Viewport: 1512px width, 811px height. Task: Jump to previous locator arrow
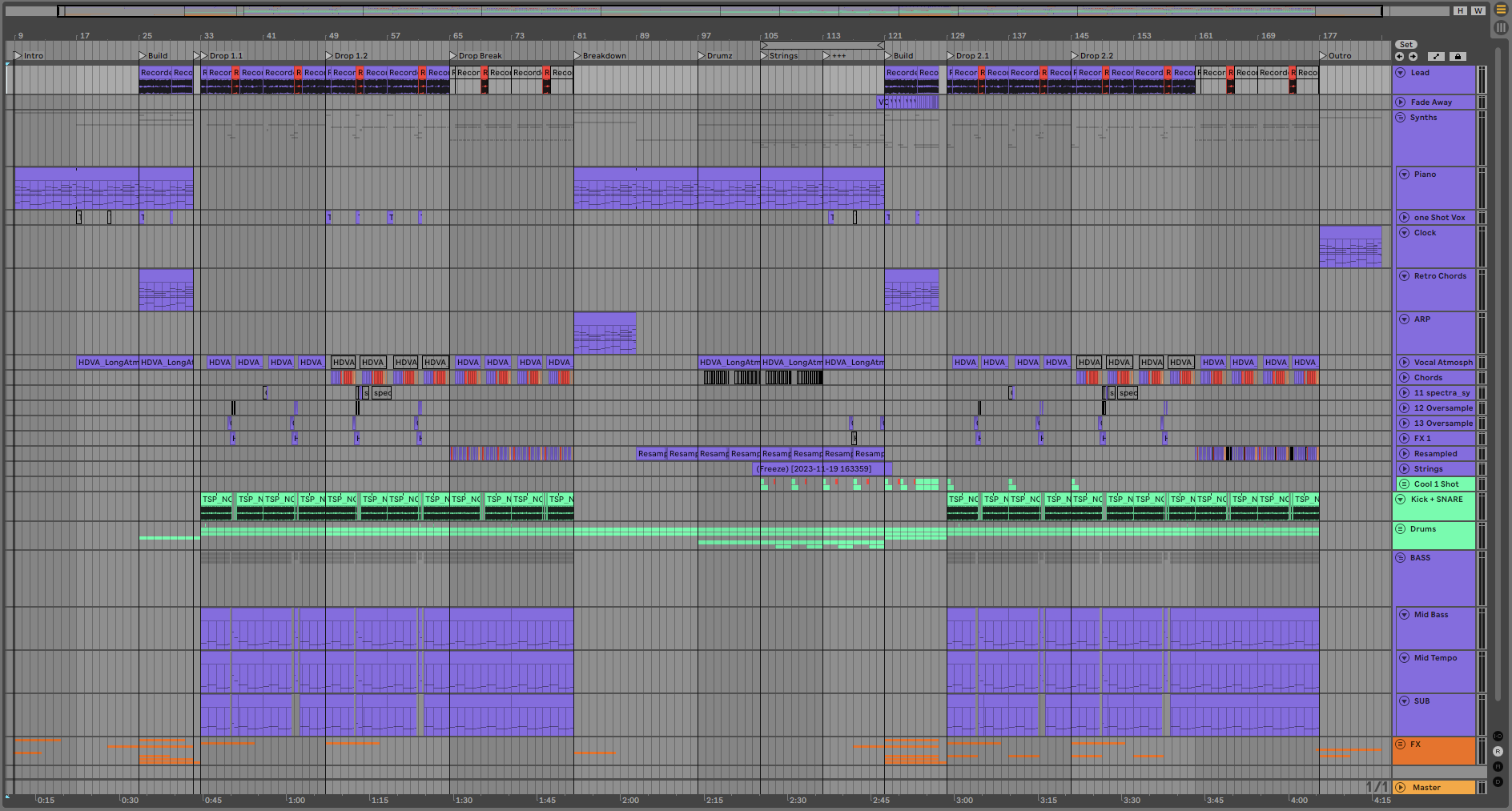point(1399,57)
